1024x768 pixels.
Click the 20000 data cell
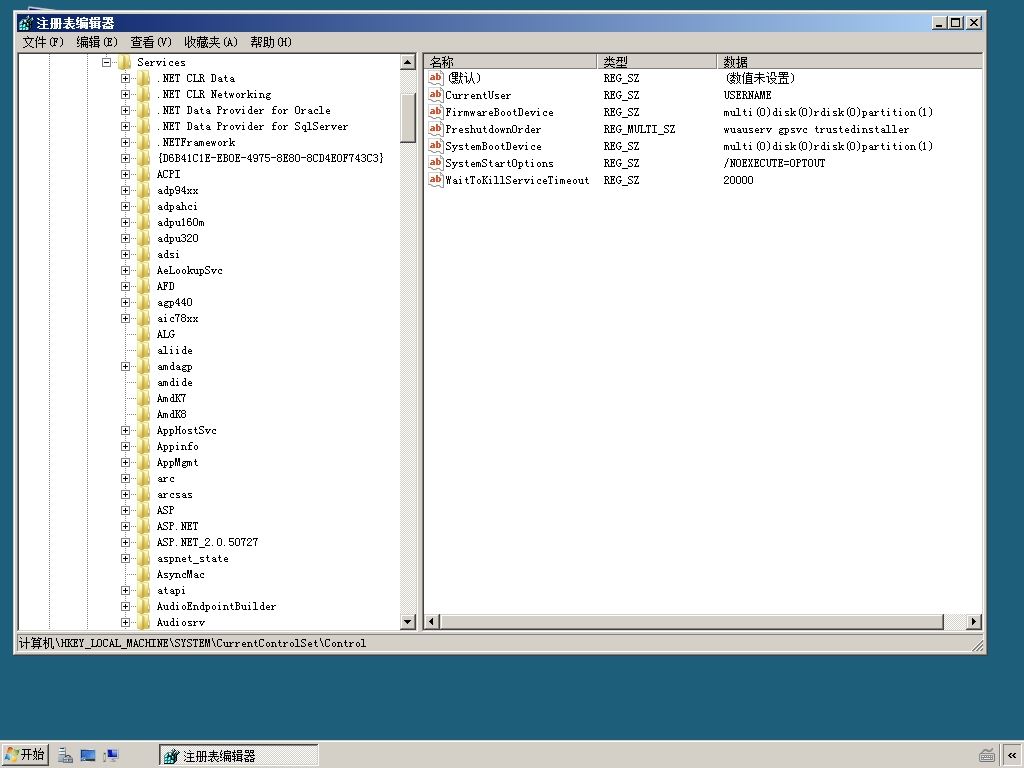[738, 180]
